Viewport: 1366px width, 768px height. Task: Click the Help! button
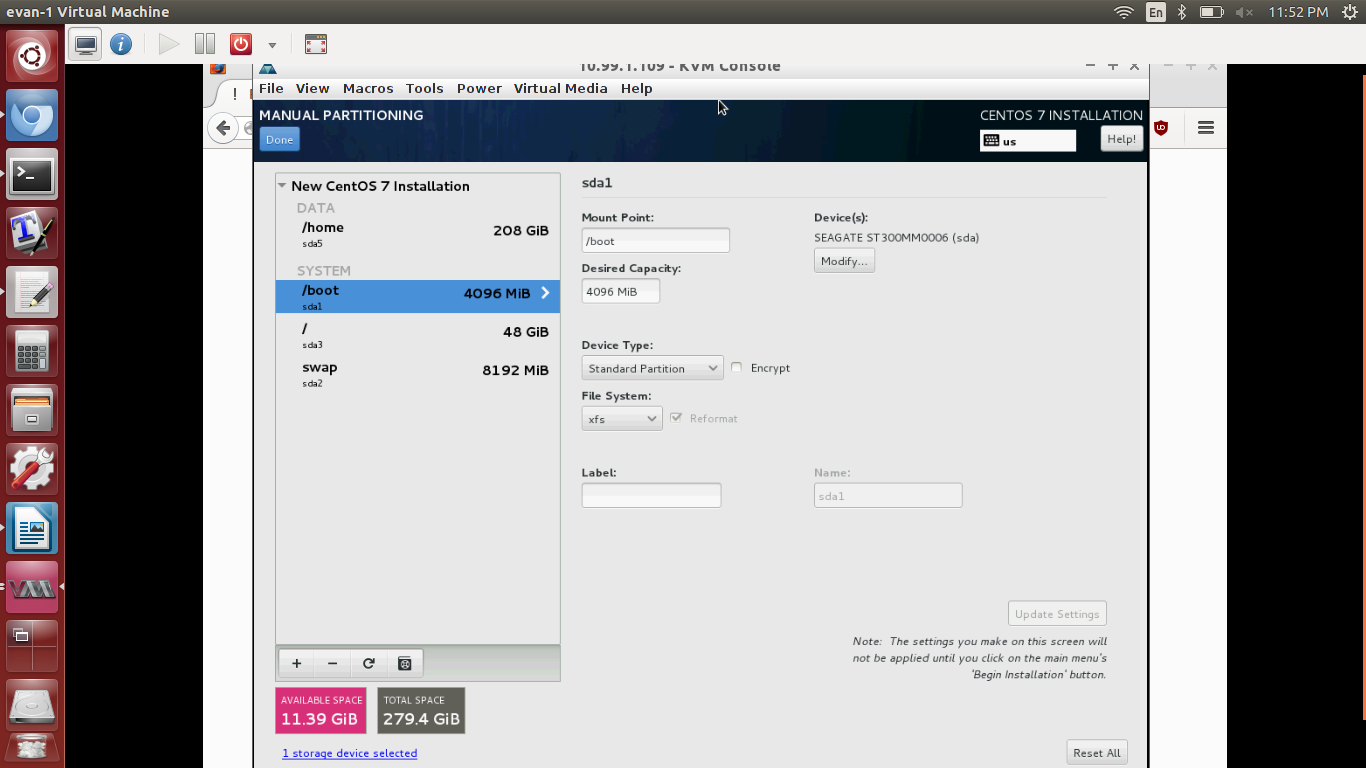pos(1122,139)
